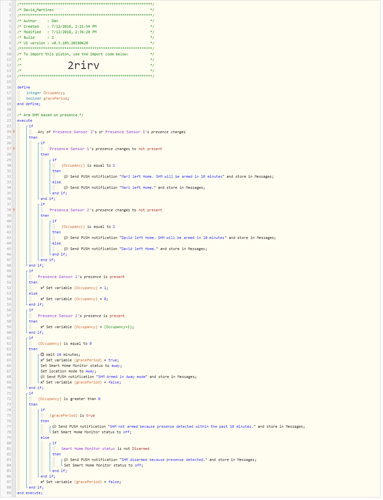Click the orange trigger marker on line 38
Image resolution: width=383 pixels, height=500 pixels.
[14, 210]
